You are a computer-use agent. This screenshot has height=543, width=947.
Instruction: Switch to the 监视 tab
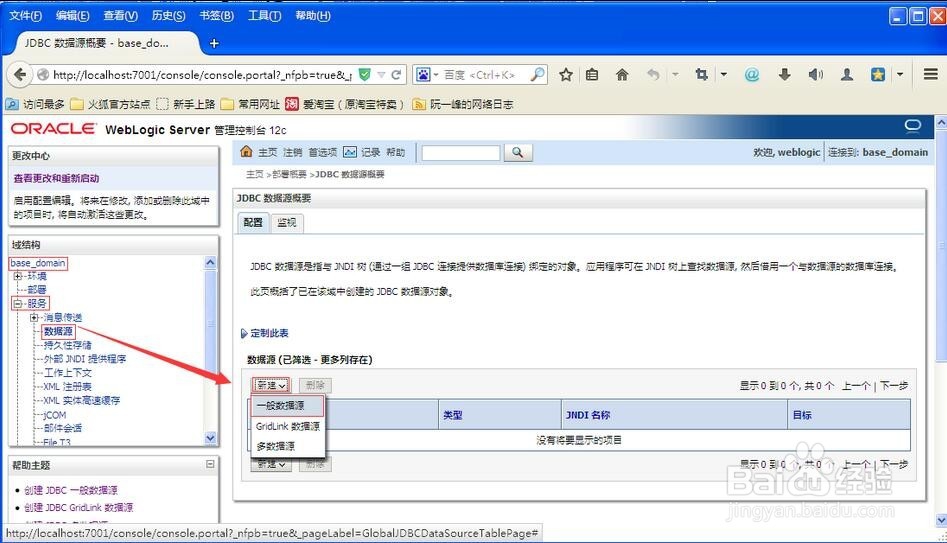click(x=286, y=222)
